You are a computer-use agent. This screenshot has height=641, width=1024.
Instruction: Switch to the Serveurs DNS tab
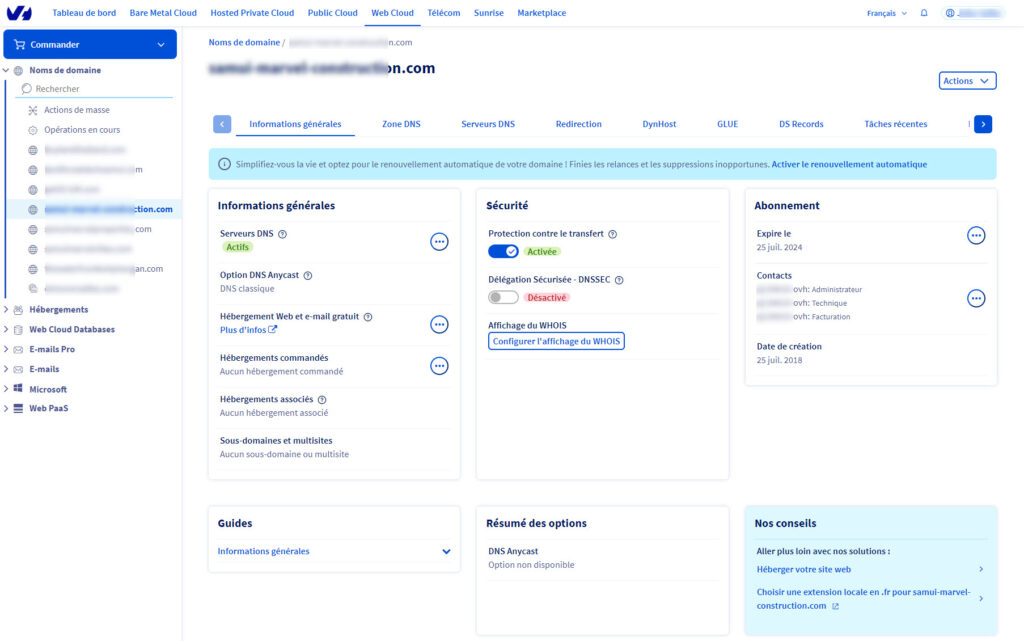488,124
